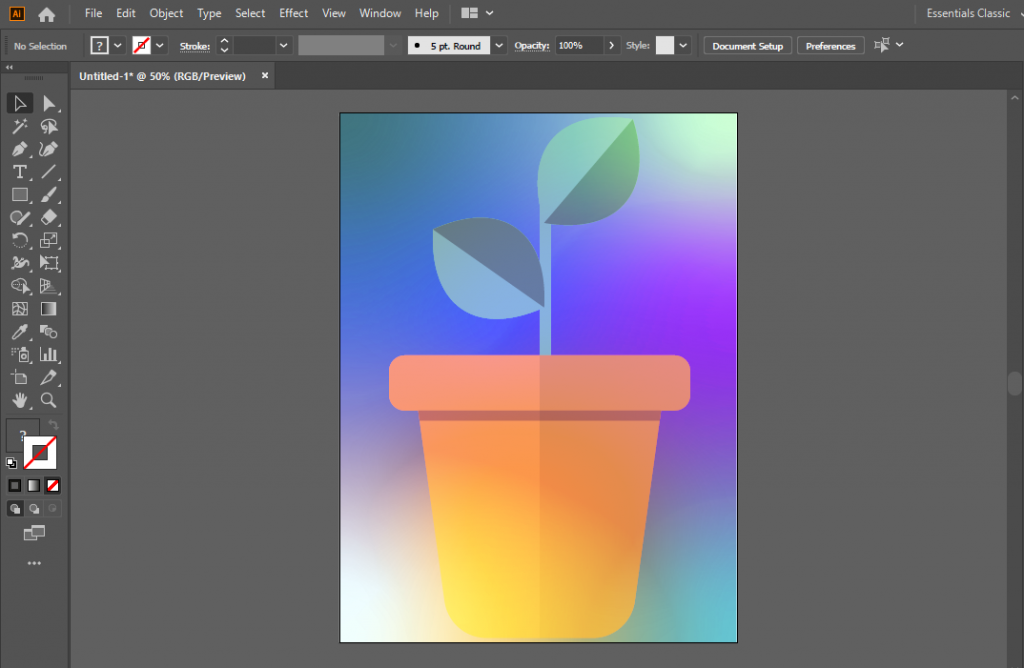The image size is (1024, 668).
Task: Open the Style dropdown in the control bar
Action: [x=683, y=45]
